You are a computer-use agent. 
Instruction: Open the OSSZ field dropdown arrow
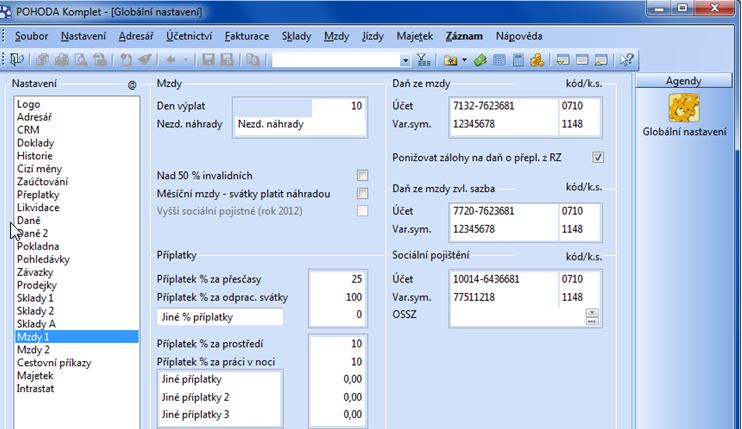click(x=592, y=313)
